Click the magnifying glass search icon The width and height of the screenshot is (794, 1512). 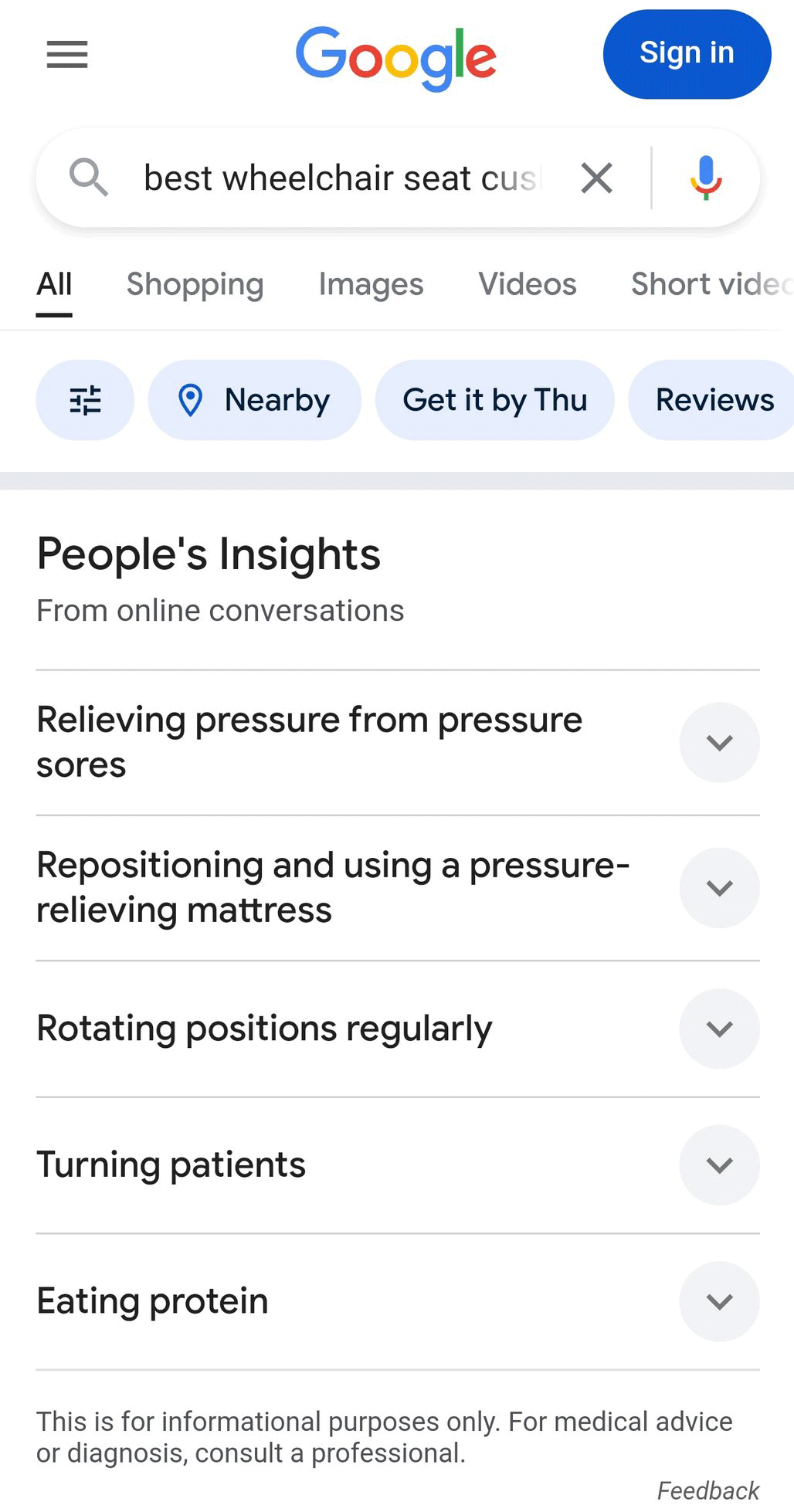point(89,177)
